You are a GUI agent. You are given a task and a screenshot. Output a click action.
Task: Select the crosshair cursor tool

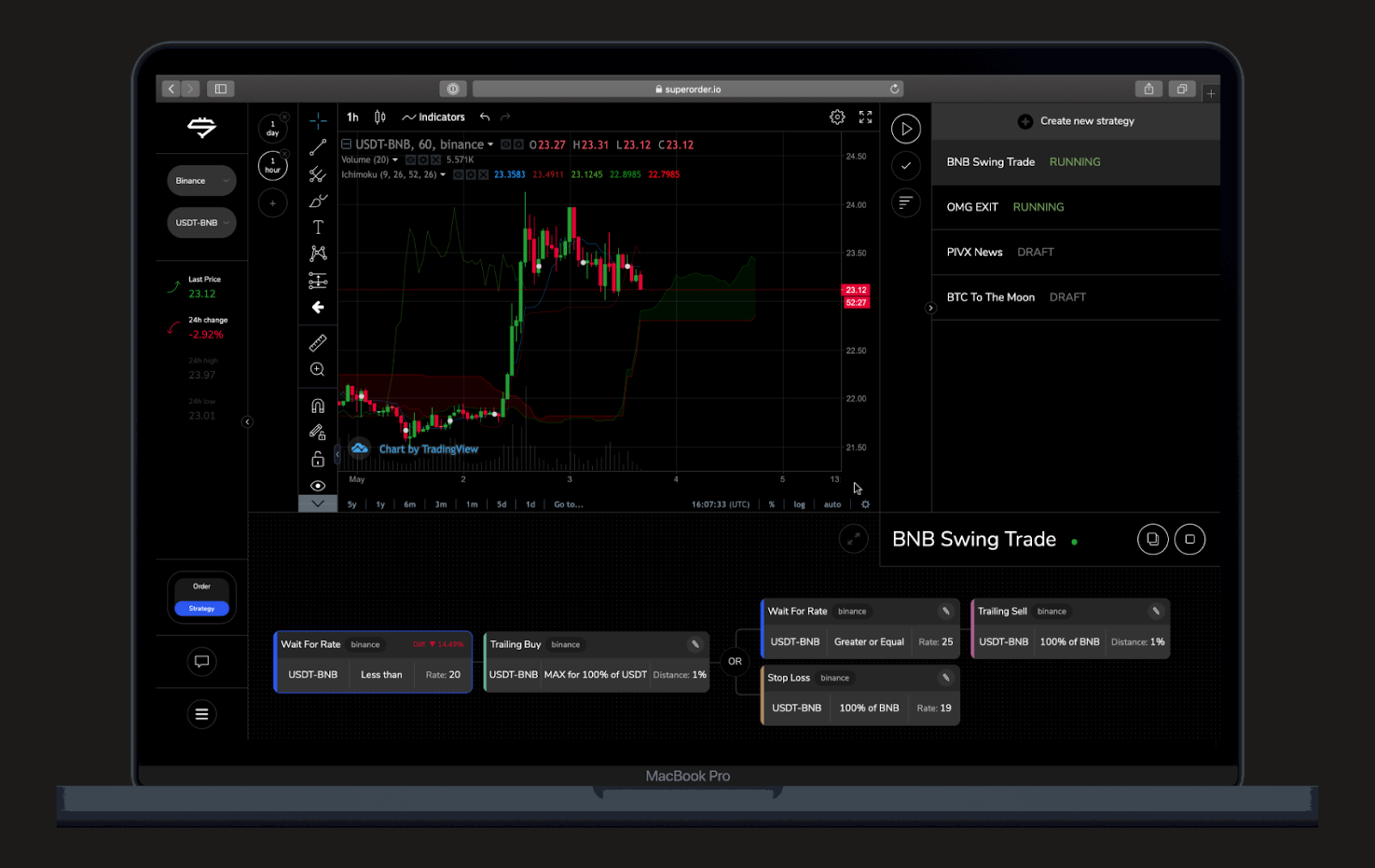[317, 119]
